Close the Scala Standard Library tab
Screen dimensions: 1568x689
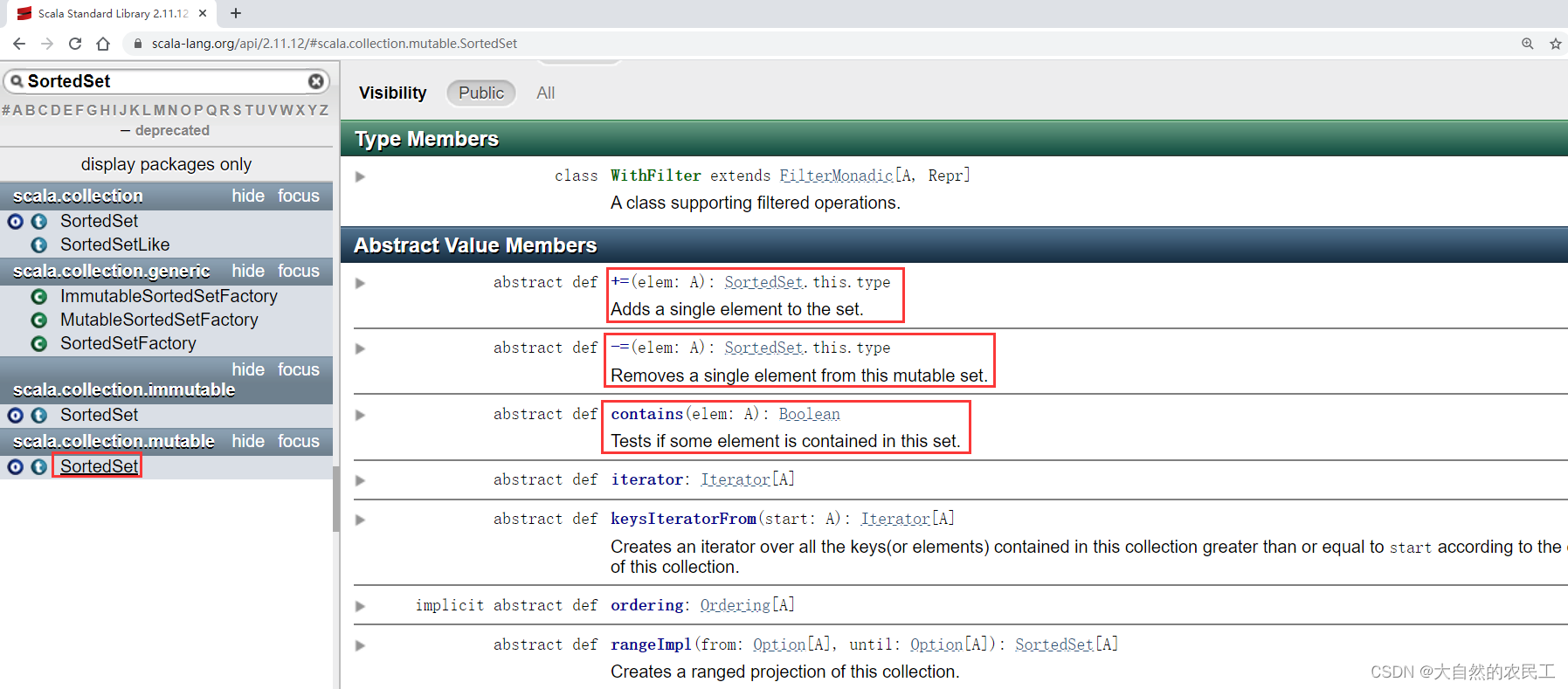point(203,13)
